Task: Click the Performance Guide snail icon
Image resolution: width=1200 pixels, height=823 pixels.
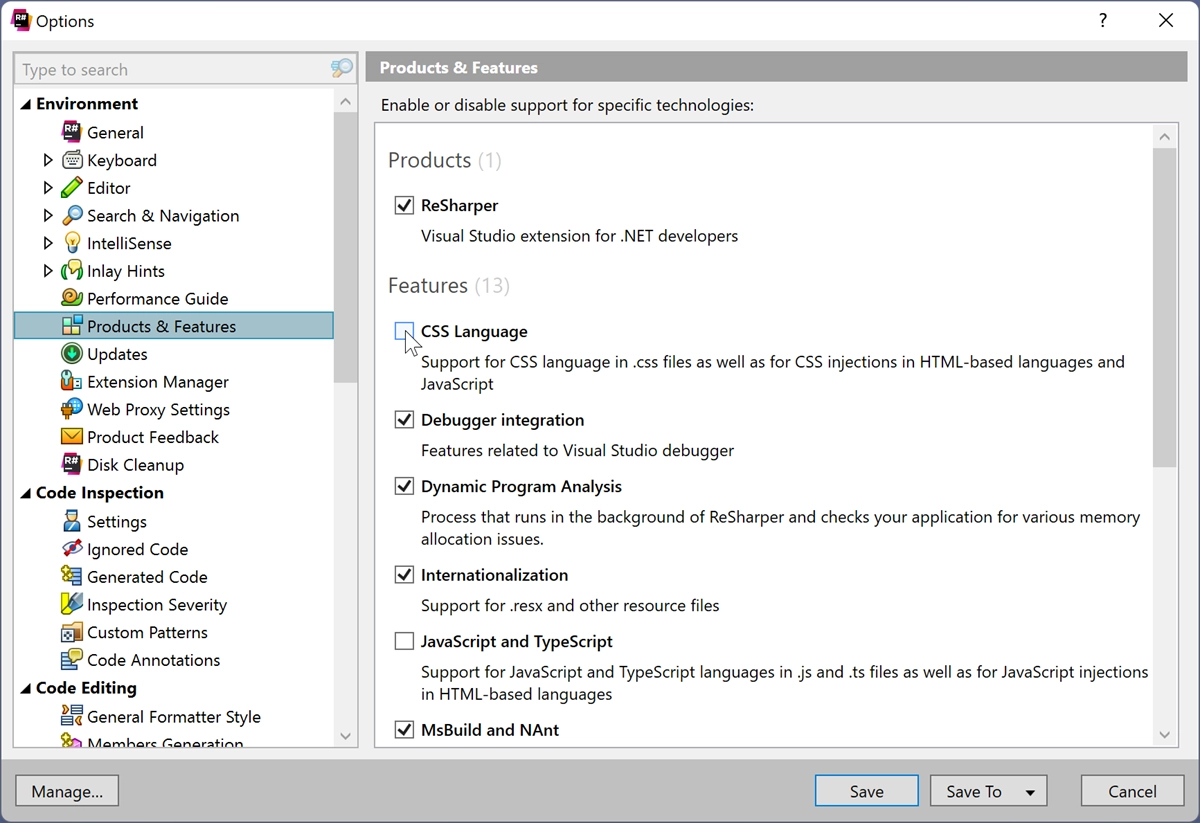Action: [72, 298]
